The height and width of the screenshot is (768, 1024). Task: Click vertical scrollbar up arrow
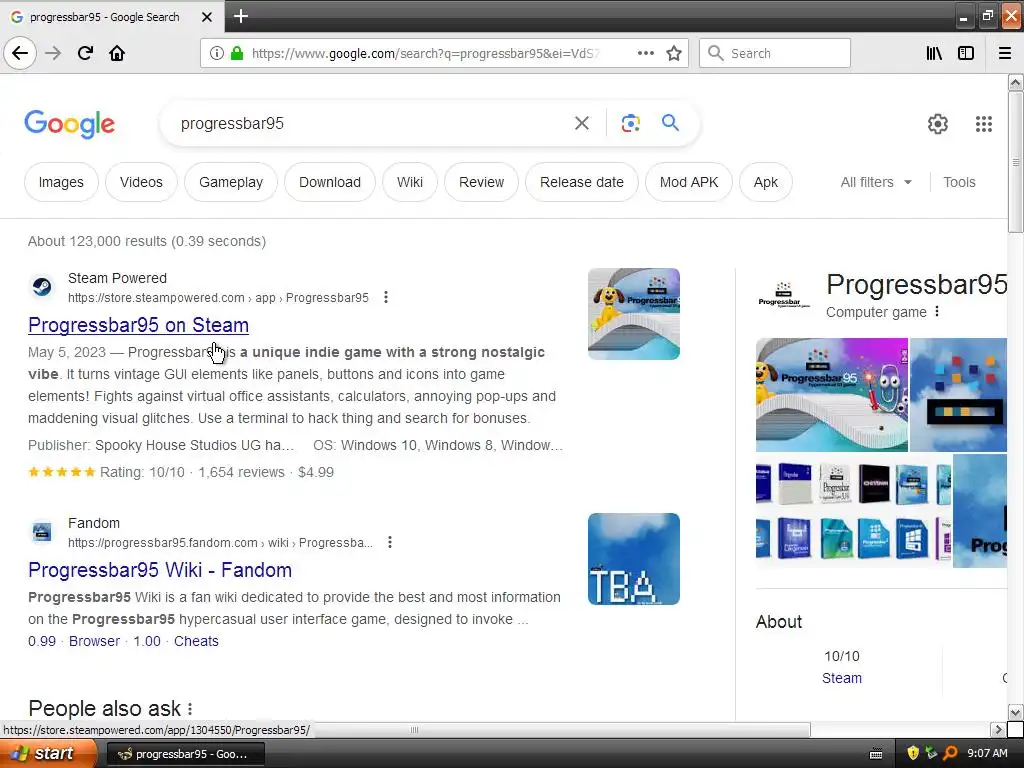pos(1016,82)
